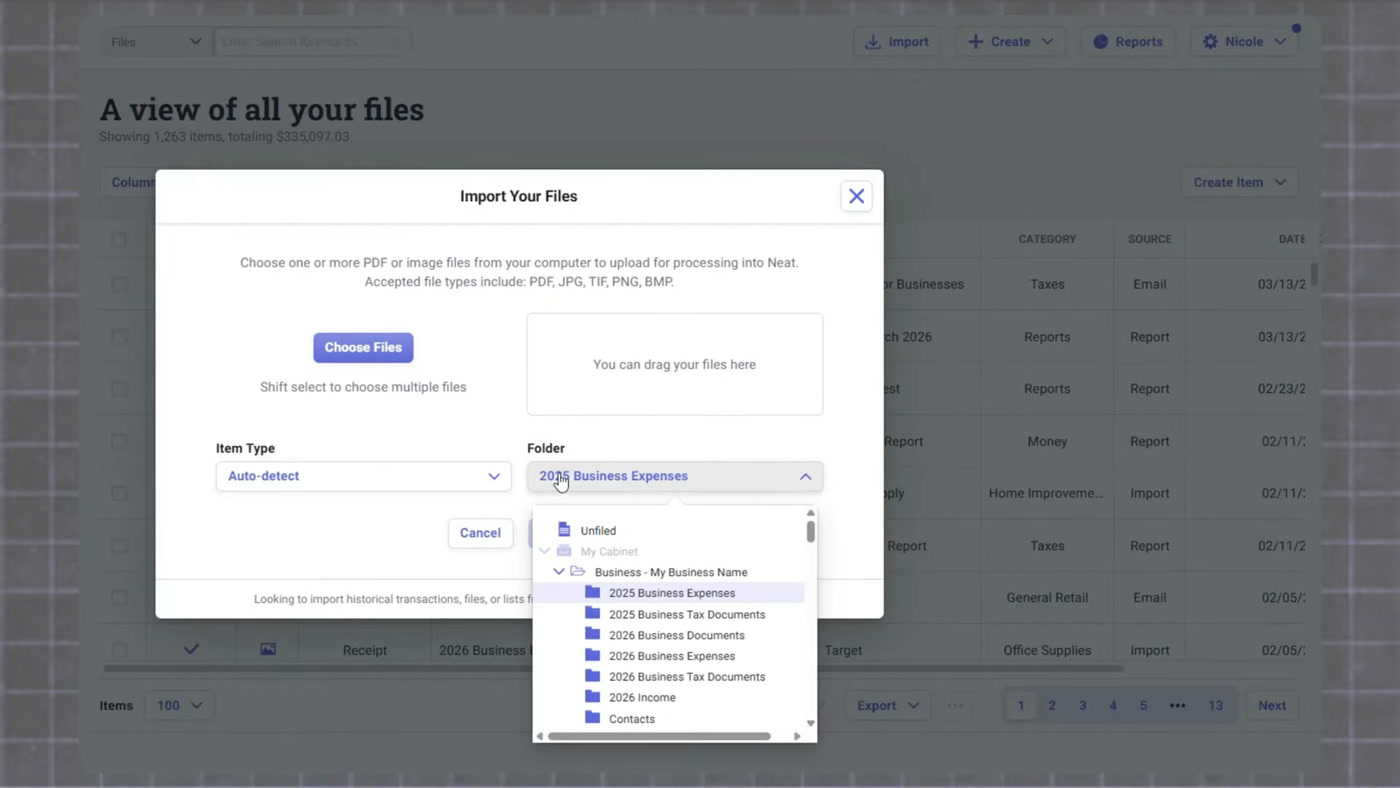Click the open folder icon beside Business - My Business Name

click(578, 572)
